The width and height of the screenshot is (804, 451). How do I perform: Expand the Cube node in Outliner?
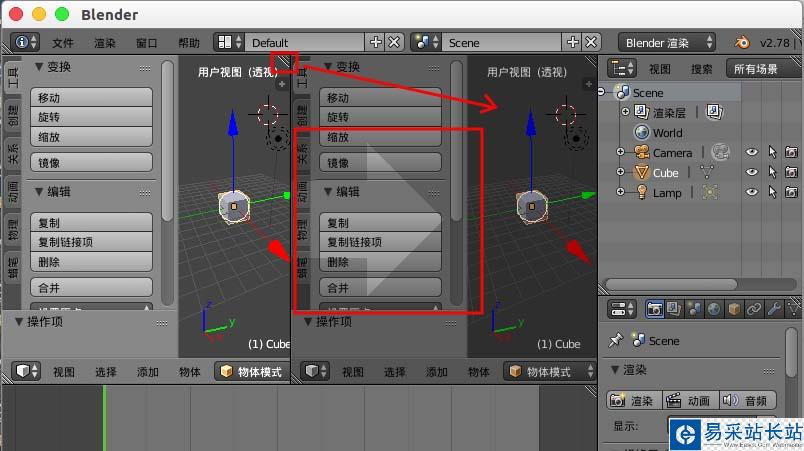coord(620,172)
